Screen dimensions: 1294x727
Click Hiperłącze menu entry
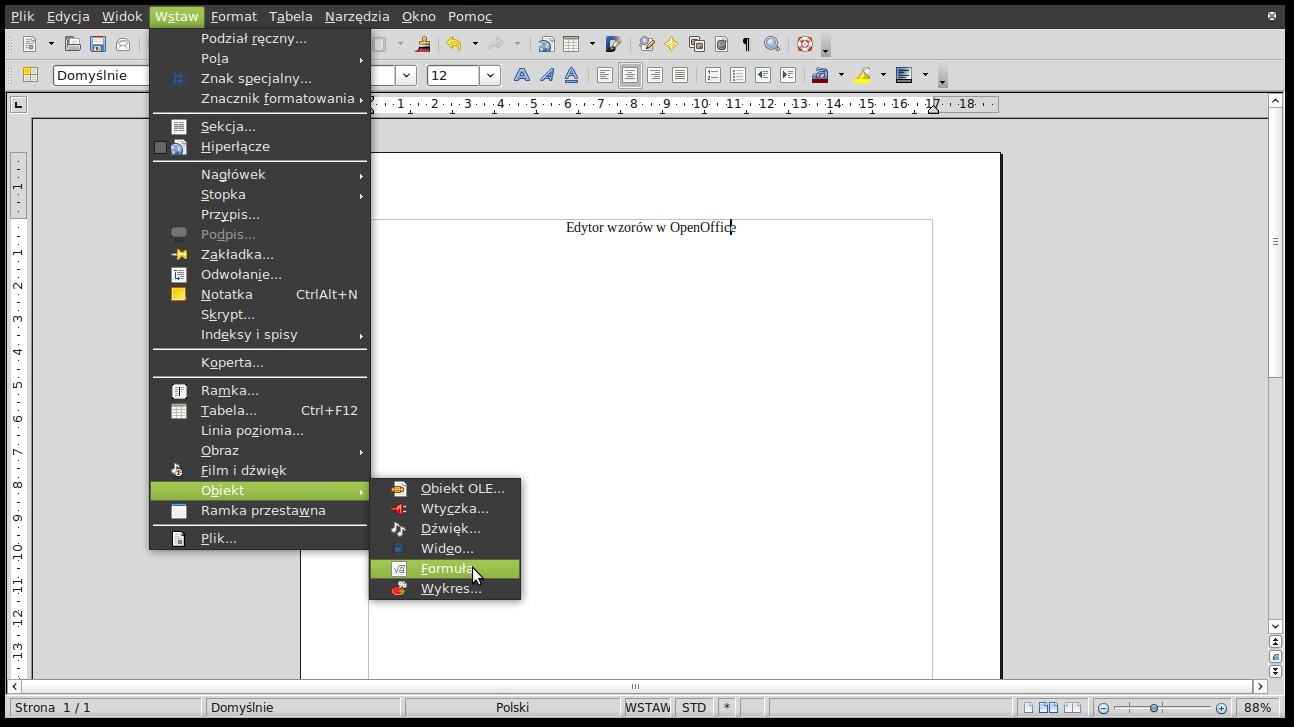click(260, 147)
